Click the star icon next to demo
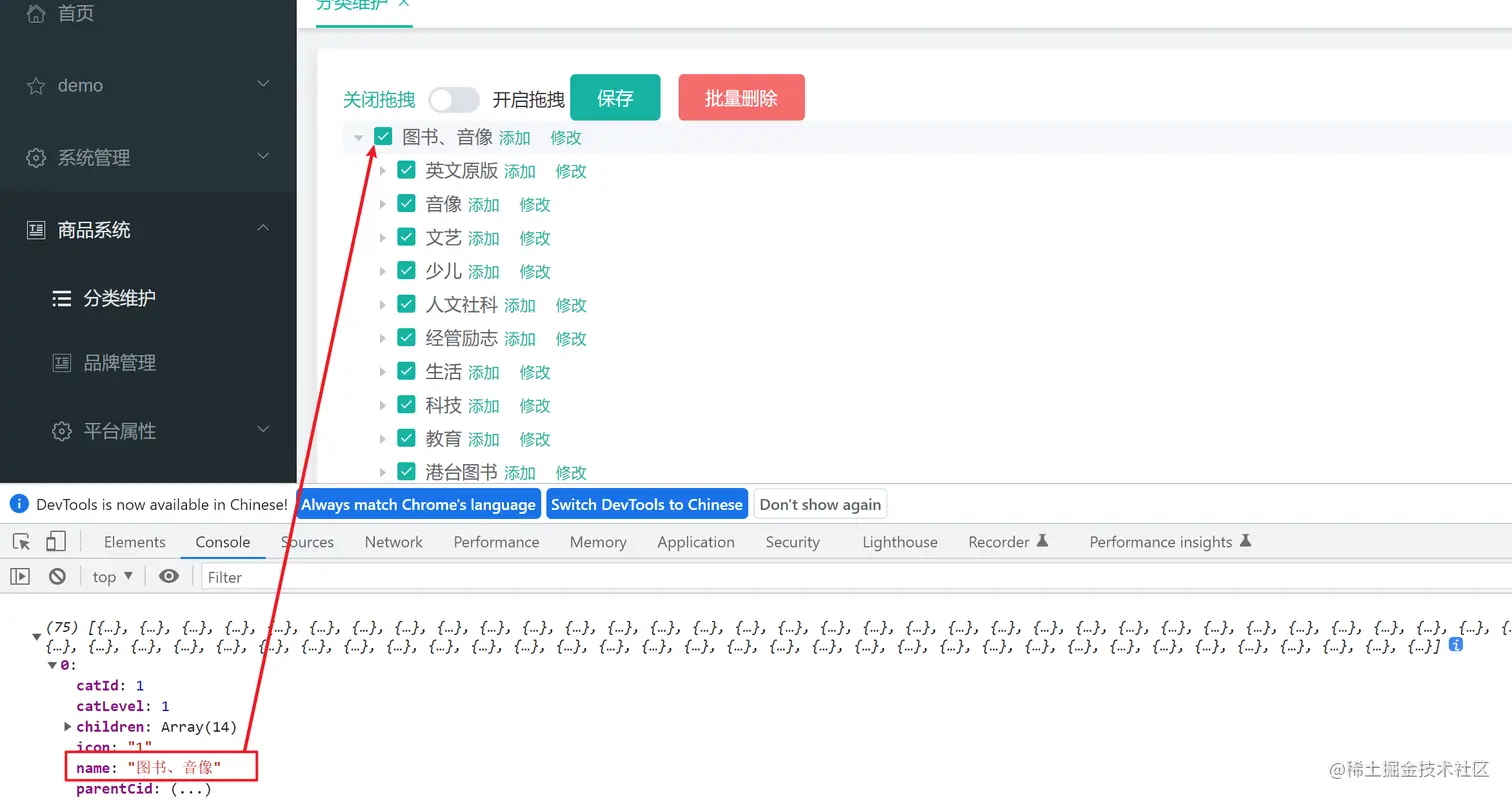1512x802 pixels. pyautogui.click(x=36, y=86)
